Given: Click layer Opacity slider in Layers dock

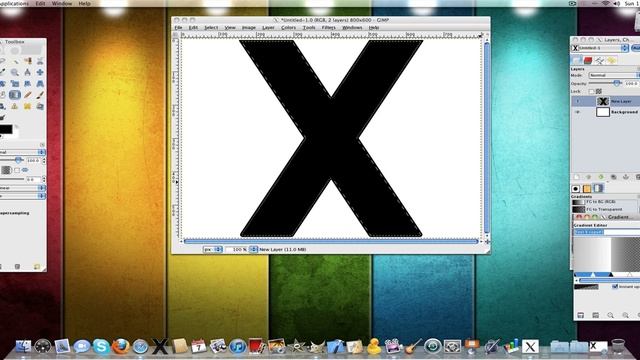Looking at the screenshot, I should (606, 83).
